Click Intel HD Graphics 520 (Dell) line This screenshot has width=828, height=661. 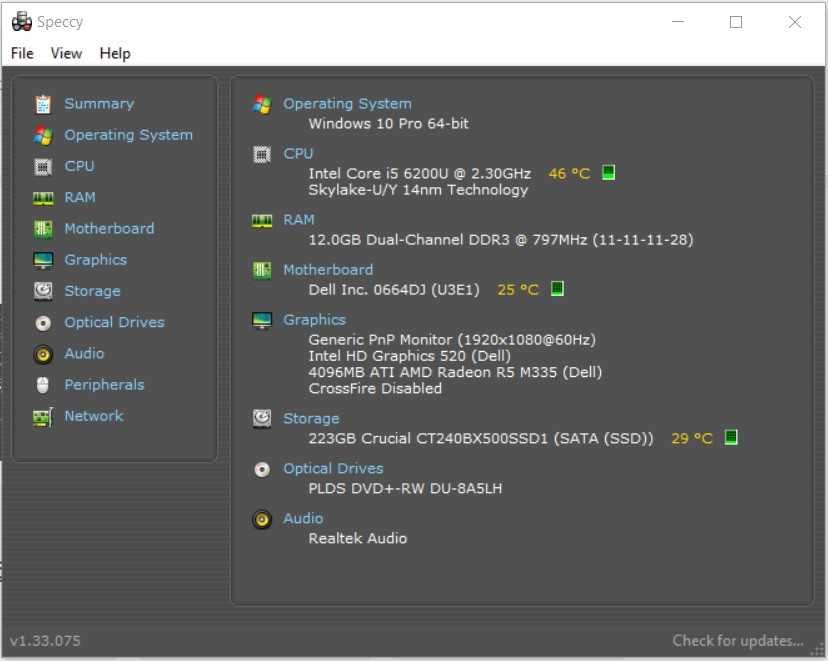(410, 356)
